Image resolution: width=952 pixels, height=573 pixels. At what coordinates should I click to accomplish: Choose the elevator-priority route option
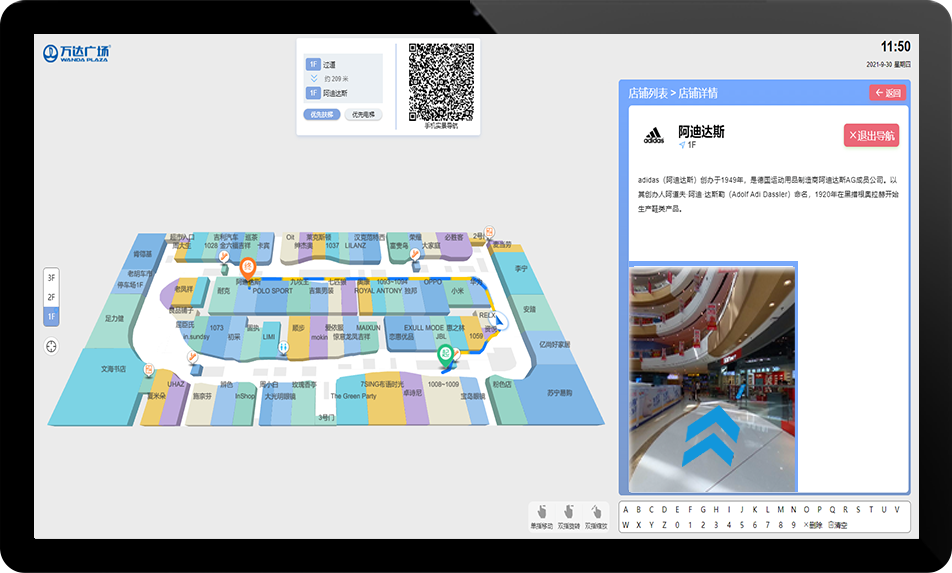362,115
